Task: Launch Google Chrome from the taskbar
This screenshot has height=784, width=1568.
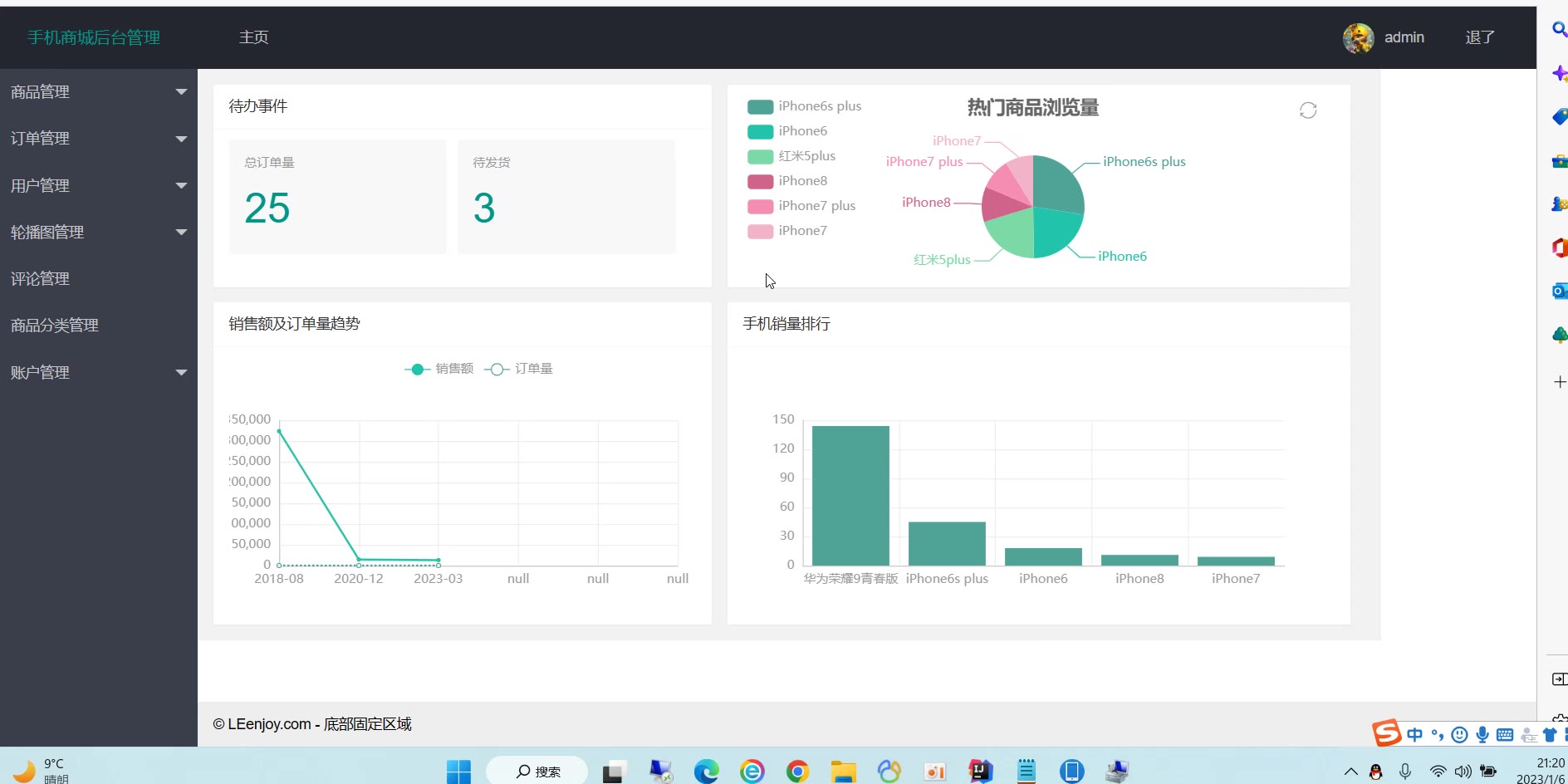Action: (x=797, y=772)
